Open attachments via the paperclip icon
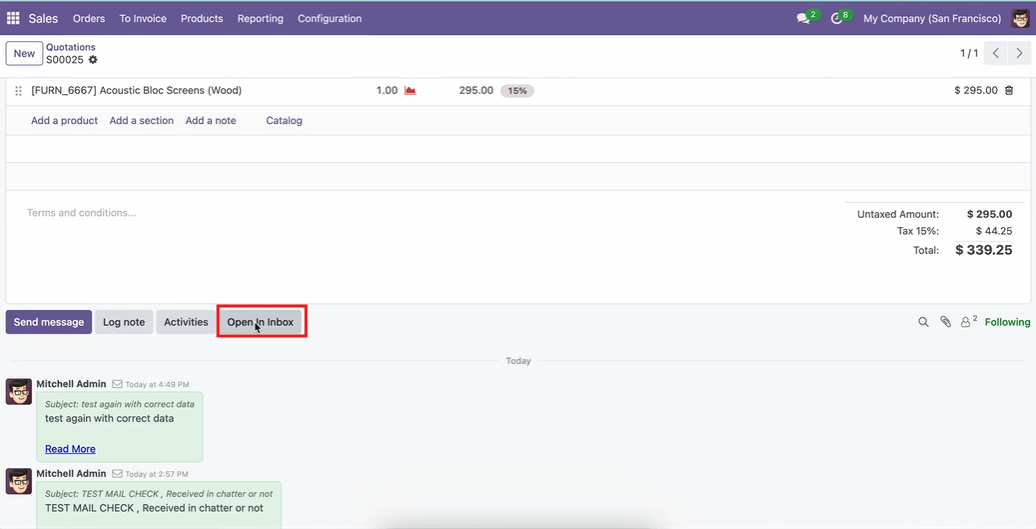The width and height of the screenshot is (1036, 529). pyautogui.click(x=945, y=322)
